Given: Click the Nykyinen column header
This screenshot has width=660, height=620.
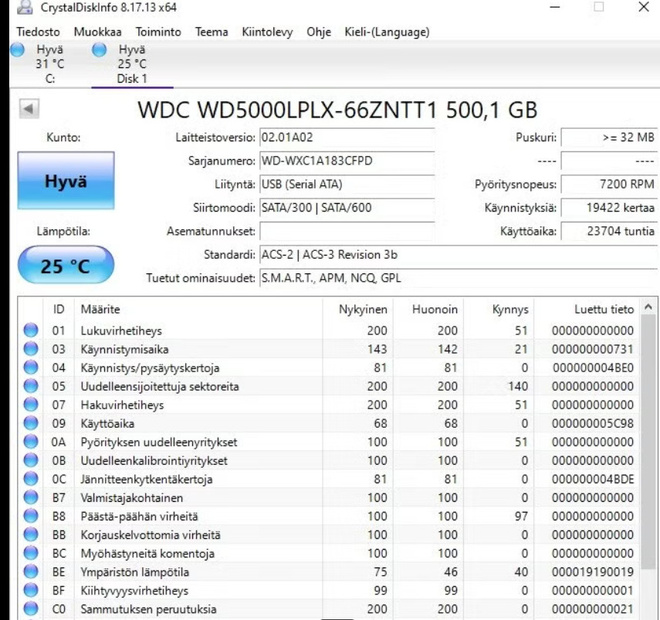Looking at the screenshot, I should 358,309.
